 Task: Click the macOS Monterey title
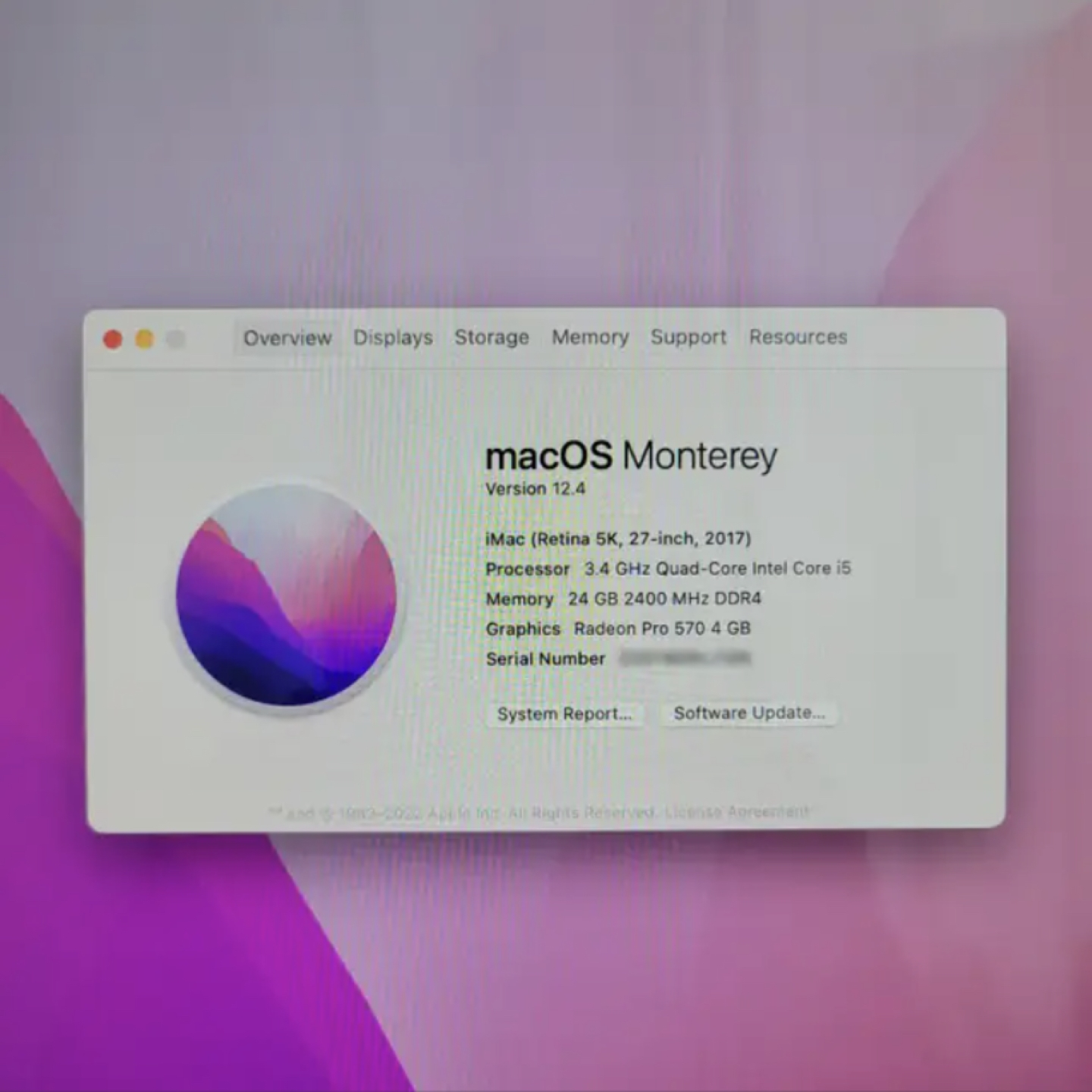631,456
